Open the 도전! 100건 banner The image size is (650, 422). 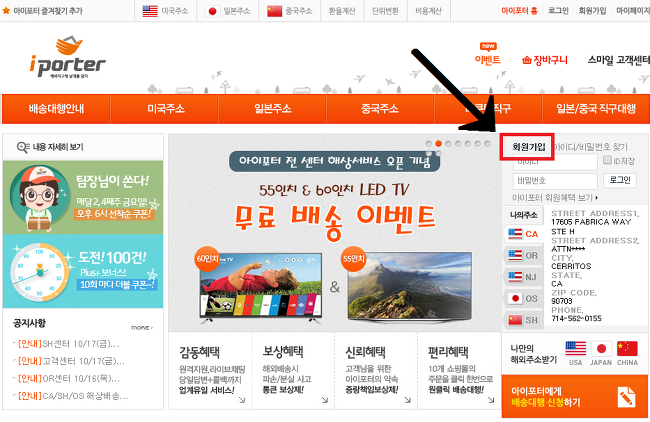(x=83, y=271)
